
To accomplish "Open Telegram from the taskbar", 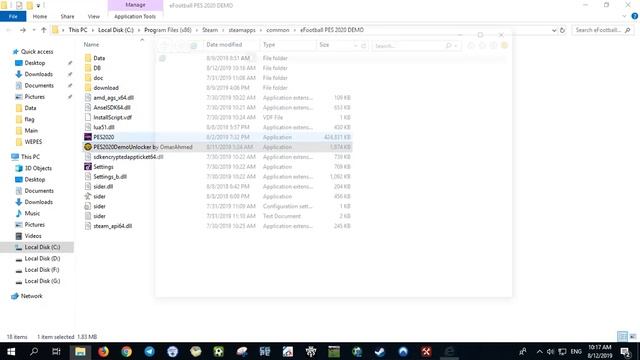I will point(149,351).
